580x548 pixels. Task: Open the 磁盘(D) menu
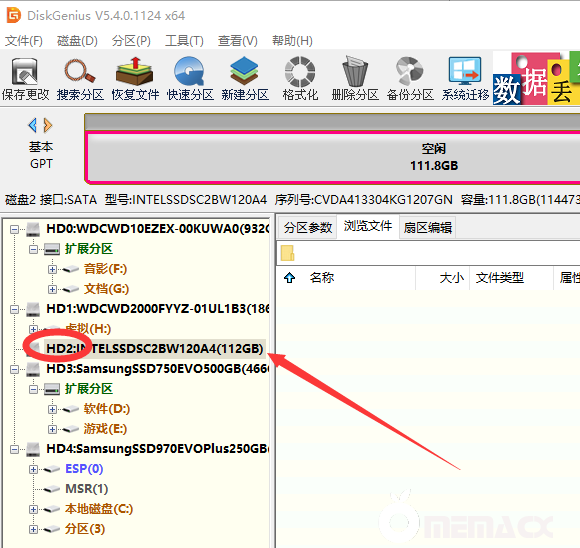77,41
